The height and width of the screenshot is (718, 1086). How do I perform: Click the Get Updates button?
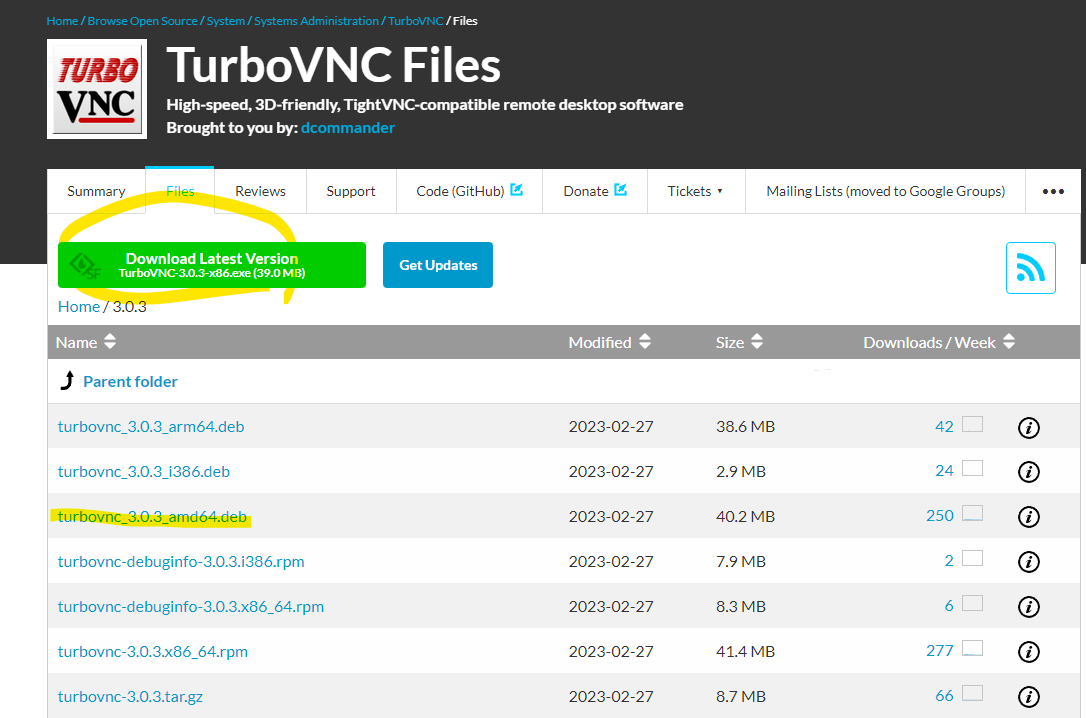[x=438, y=265]
